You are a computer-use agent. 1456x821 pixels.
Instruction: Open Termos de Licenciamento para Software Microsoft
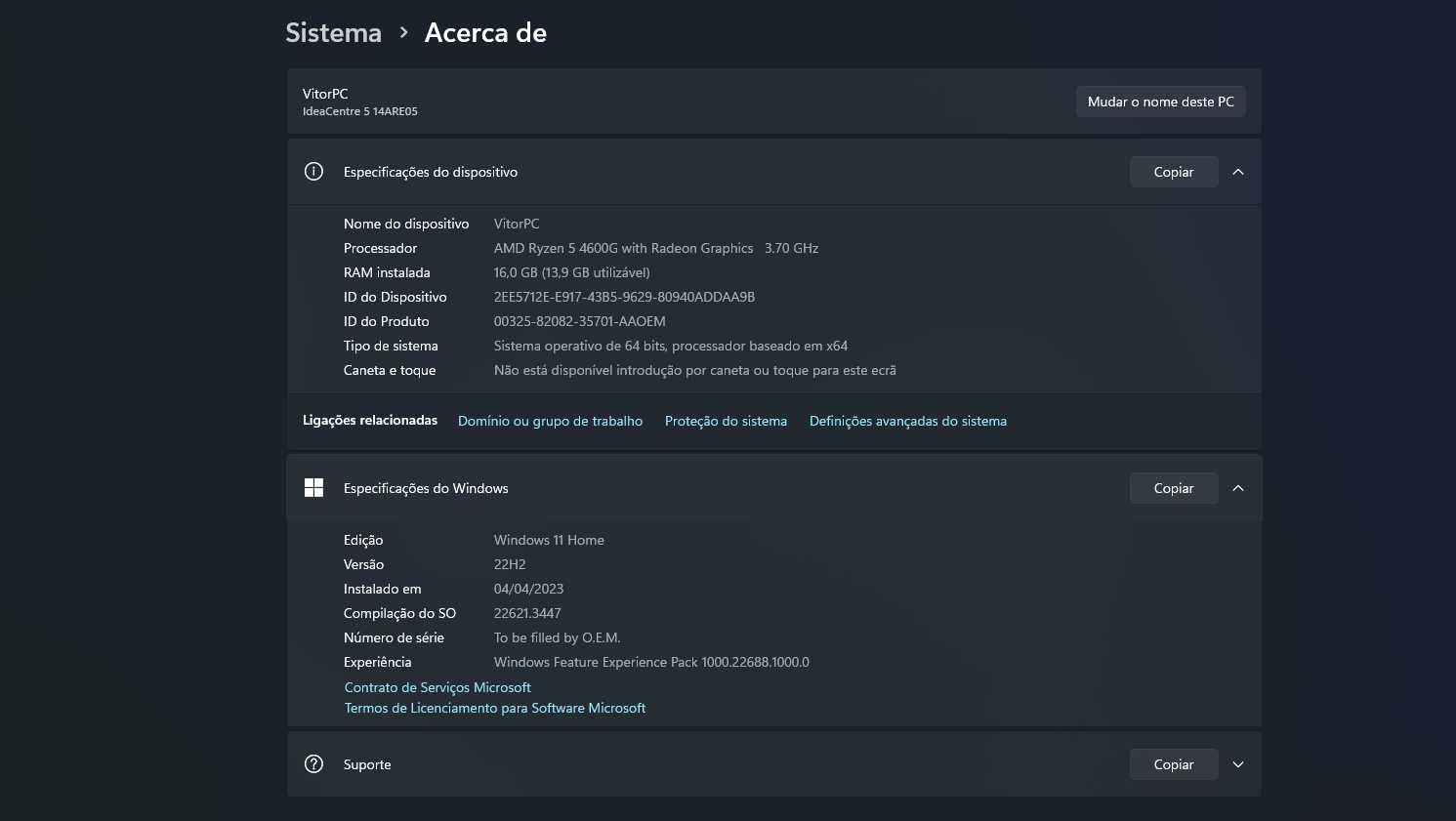[495, 708]
